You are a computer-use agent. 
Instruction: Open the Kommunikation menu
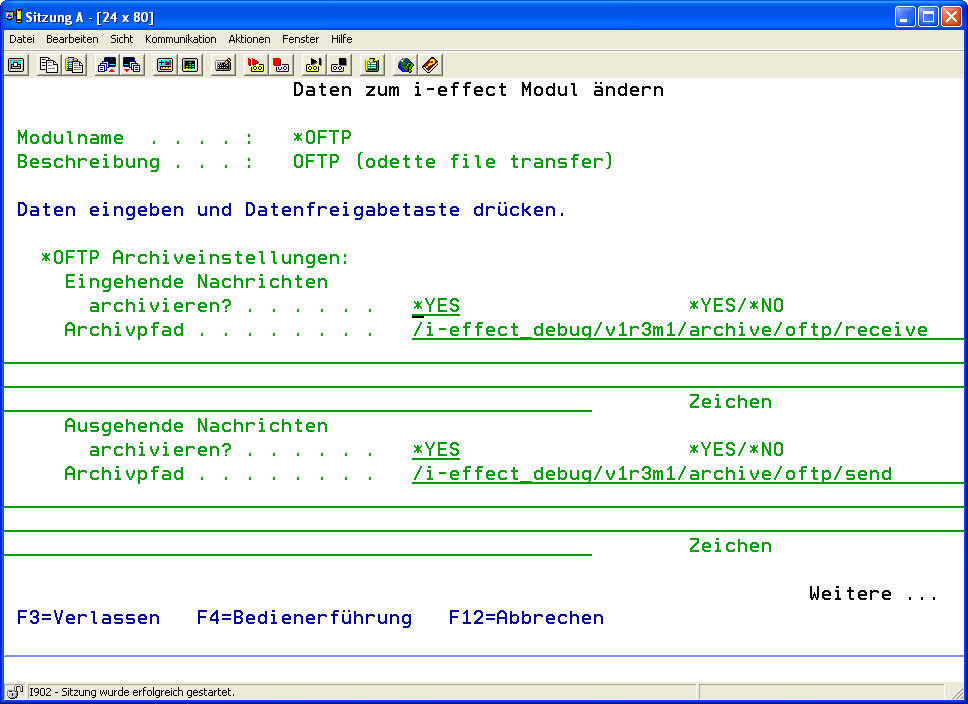click(x=180, y=39)
